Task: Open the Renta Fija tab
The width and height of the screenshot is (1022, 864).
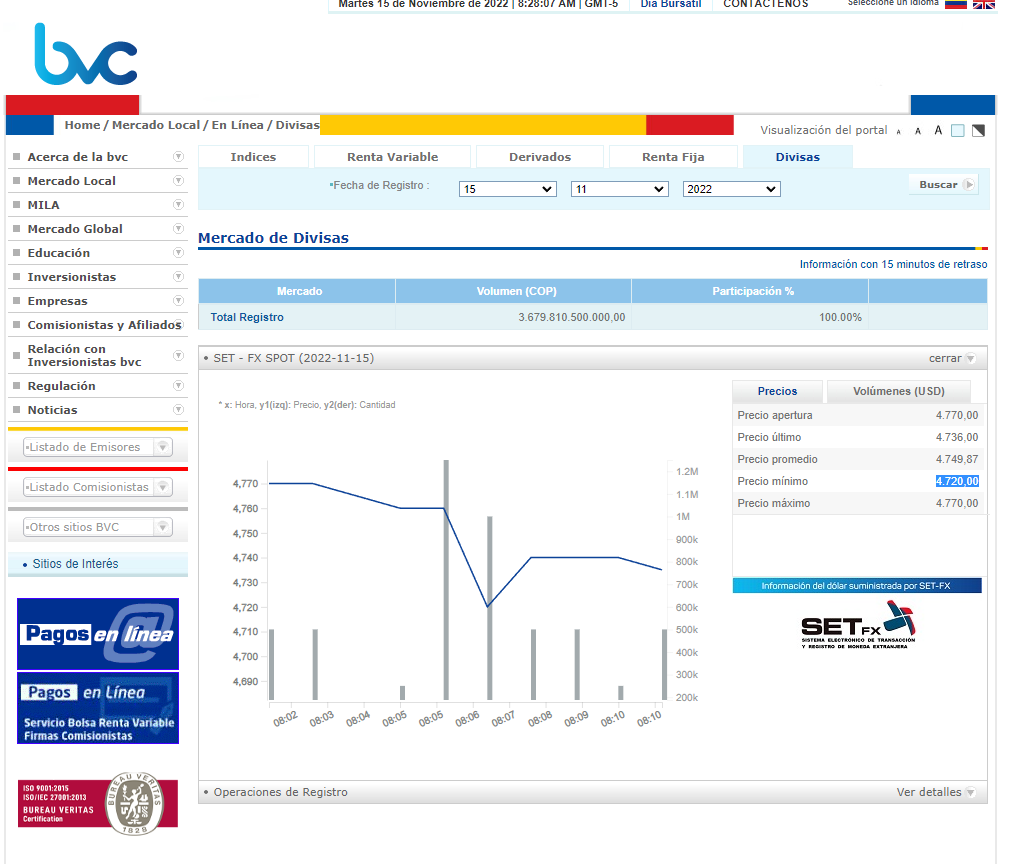Action: [673, 157]
